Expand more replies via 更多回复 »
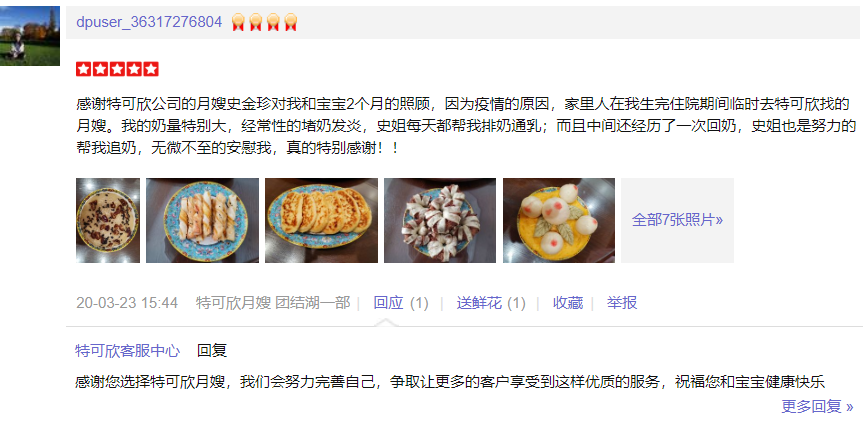Image resolution: width=868 pixels, height=426 pixels. tap(817, 407)
